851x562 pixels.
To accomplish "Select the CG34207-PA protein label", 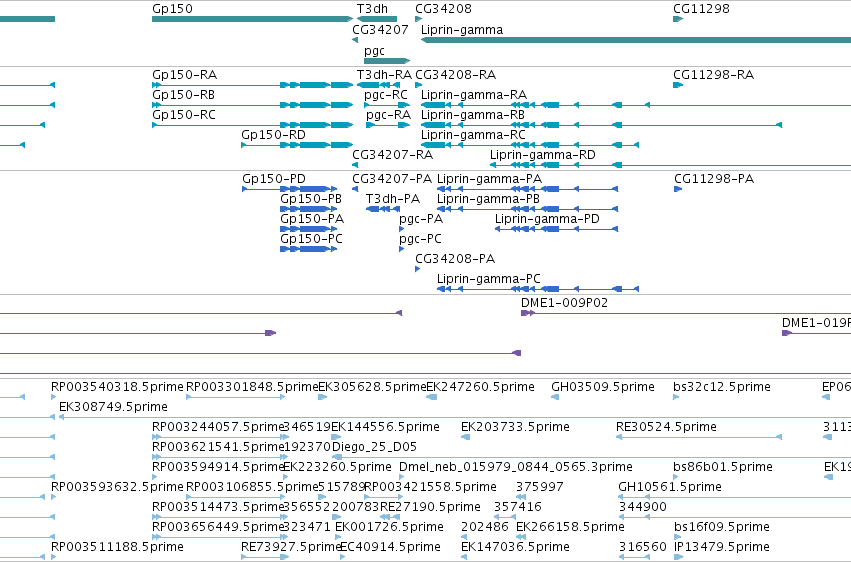I will click(x=392, y=179).
